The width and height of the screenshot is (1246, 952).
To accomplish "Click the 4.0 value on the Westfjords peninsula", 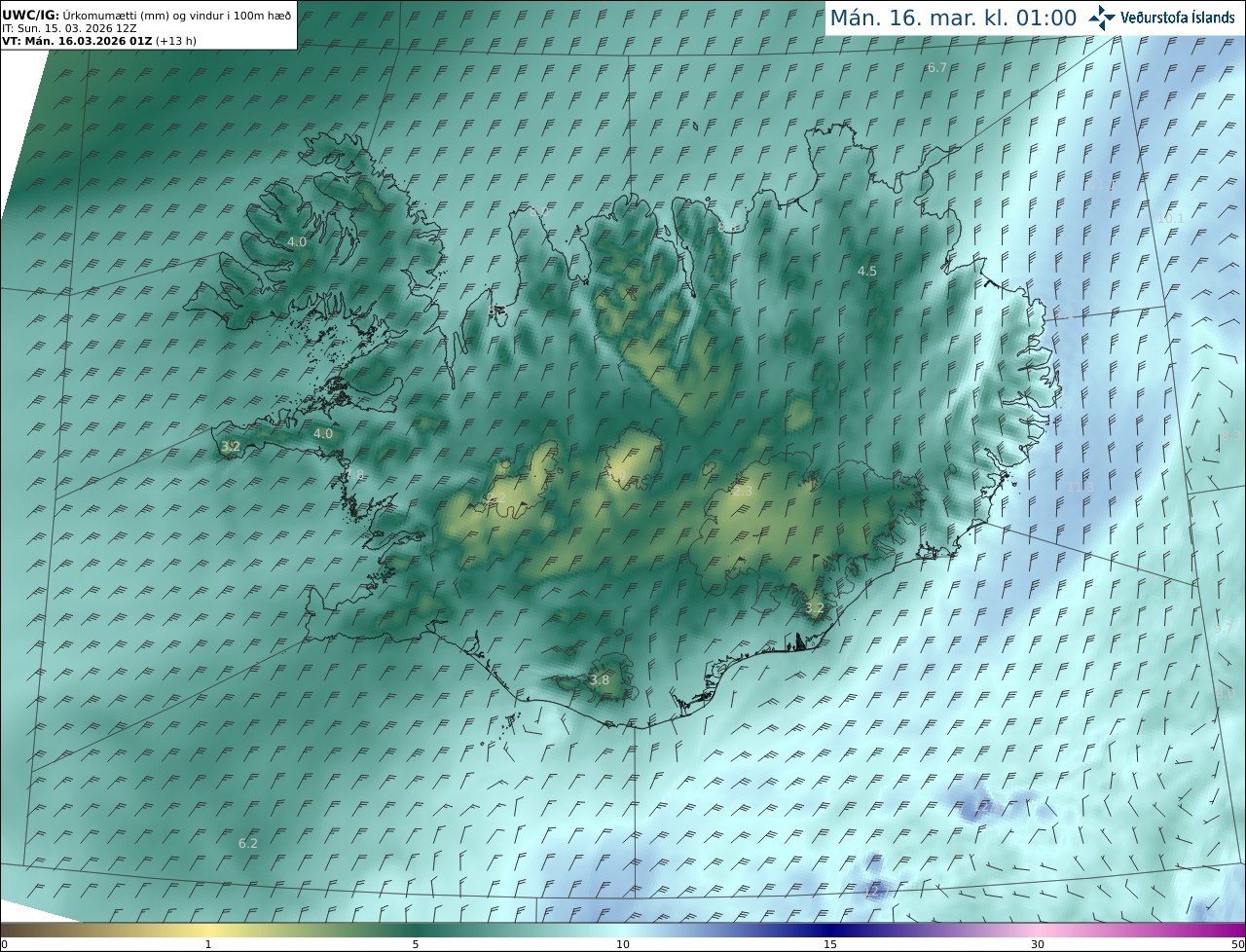I will 297,241.
